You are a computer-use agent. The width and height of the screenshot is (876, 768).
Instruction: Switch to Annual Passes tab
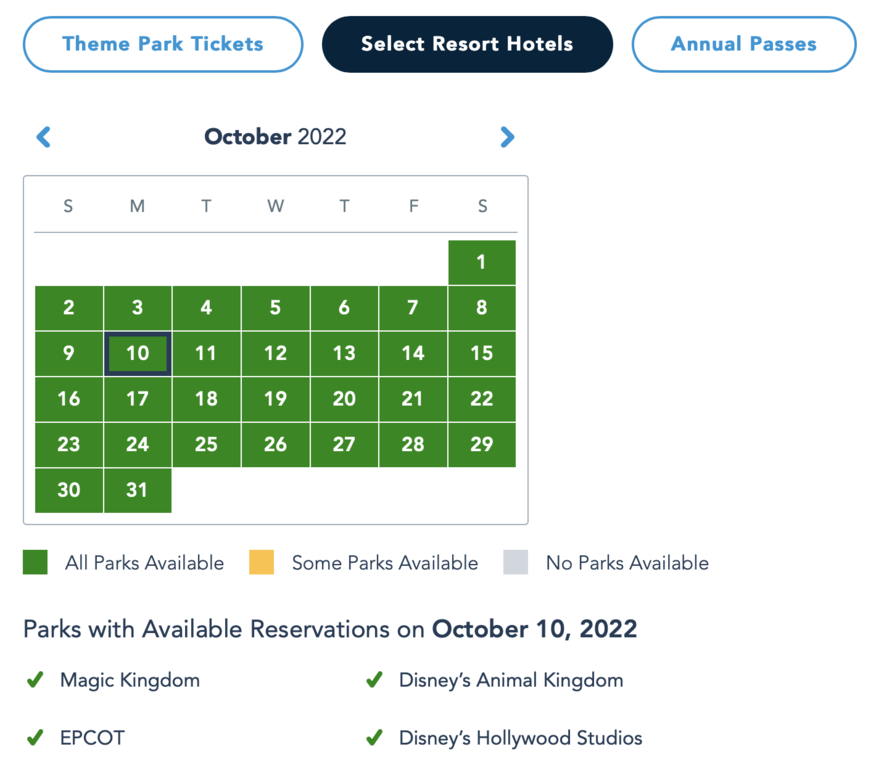(x=743, y=44)
